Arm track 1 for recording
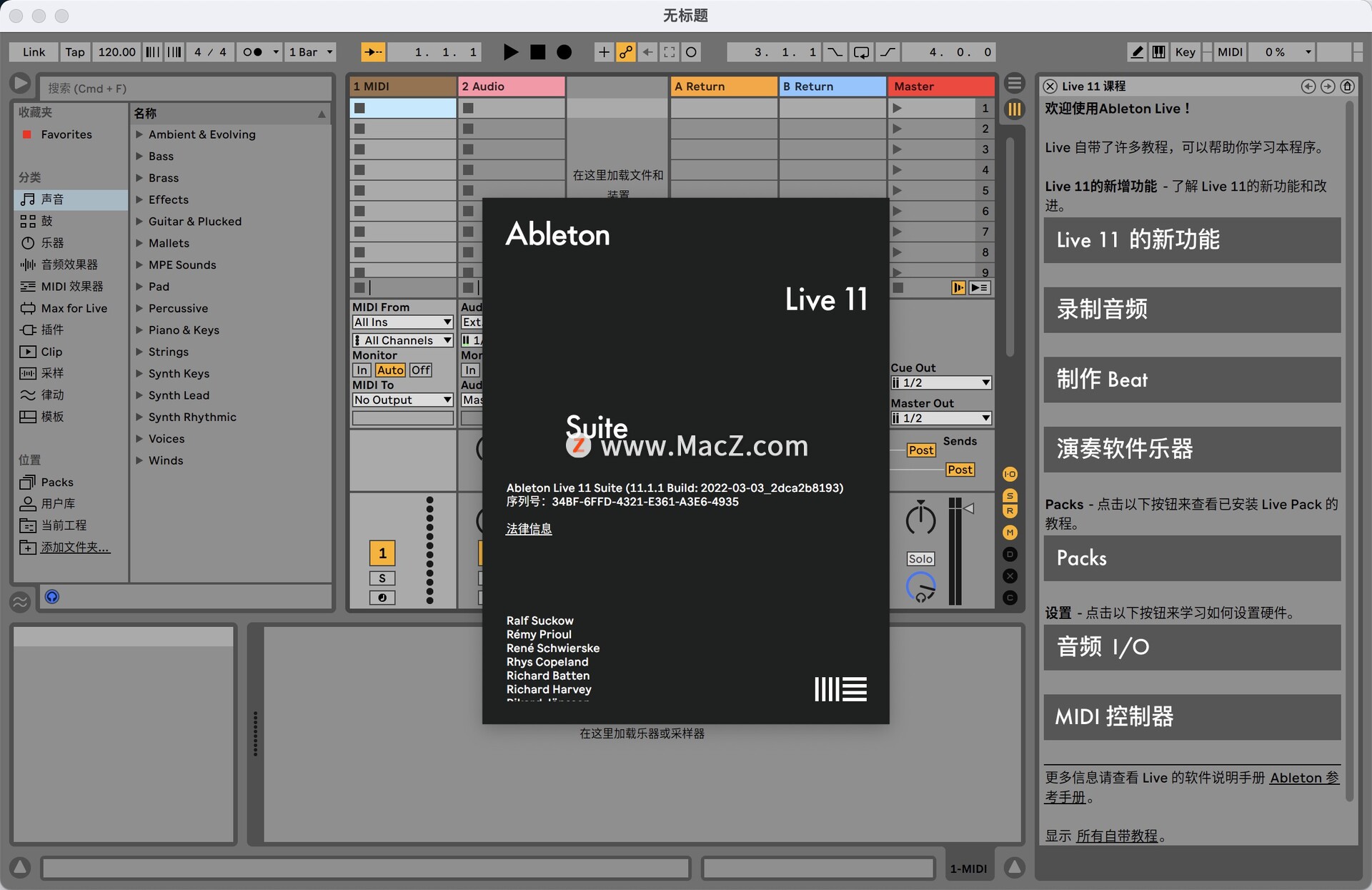Viewport: 1372px width, 890px height. click(x=382, y=598)
